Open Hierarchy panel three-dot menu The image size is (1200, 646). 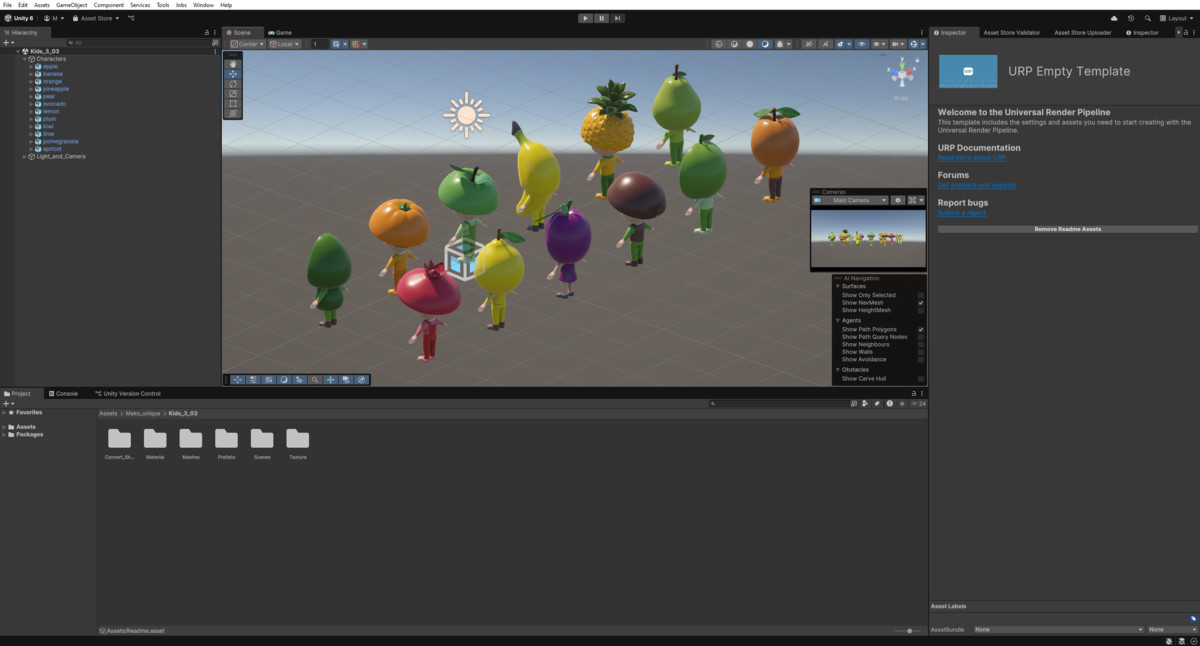[216, 32]
